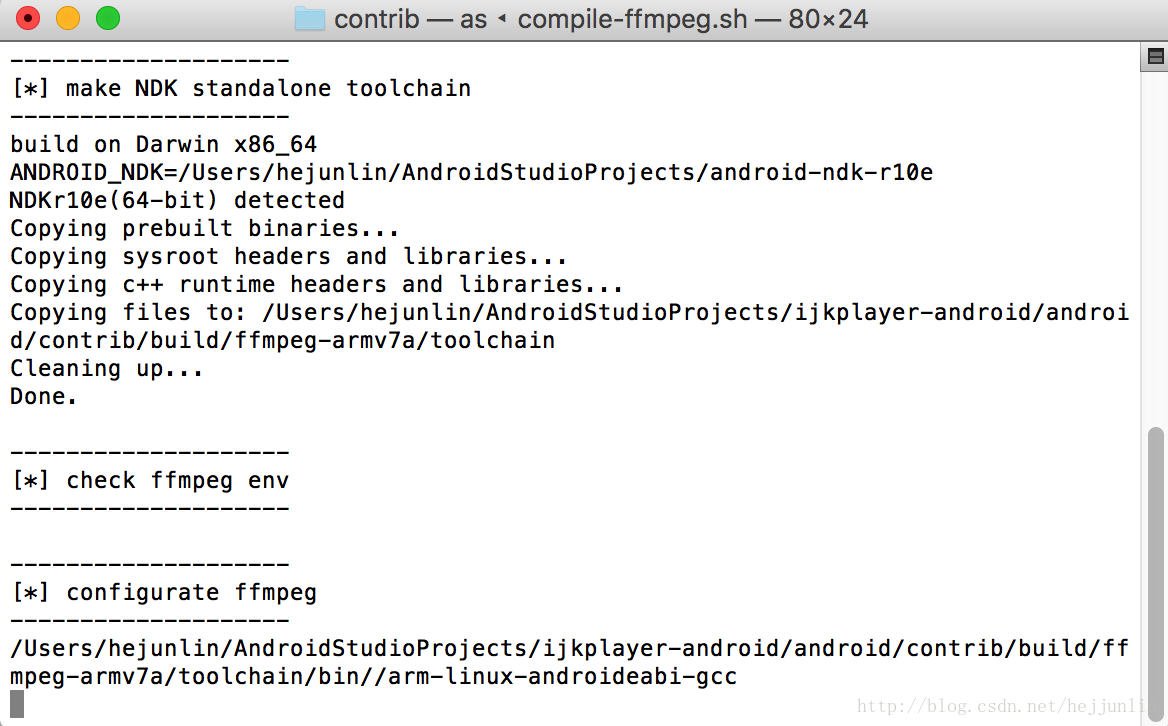Click the 'check ffmpeg env' heading
The width and height of the screenshot is (1168, 726).
177,481
